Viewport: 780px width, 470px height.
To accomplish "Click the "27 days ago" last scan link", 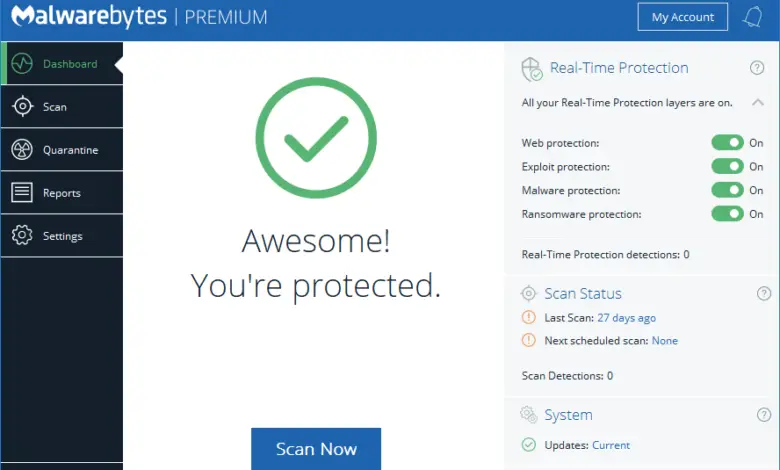I will pyautogui.click(x=626, y=318).
